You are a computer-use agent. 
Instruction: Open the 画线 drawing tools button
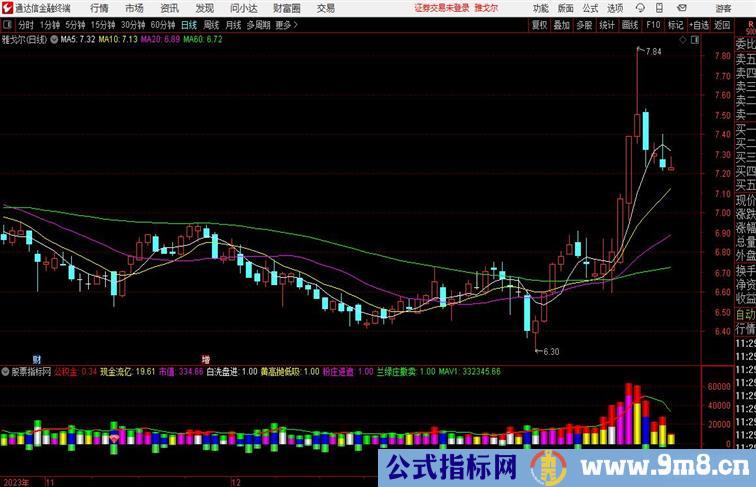[x=630, y=24]
